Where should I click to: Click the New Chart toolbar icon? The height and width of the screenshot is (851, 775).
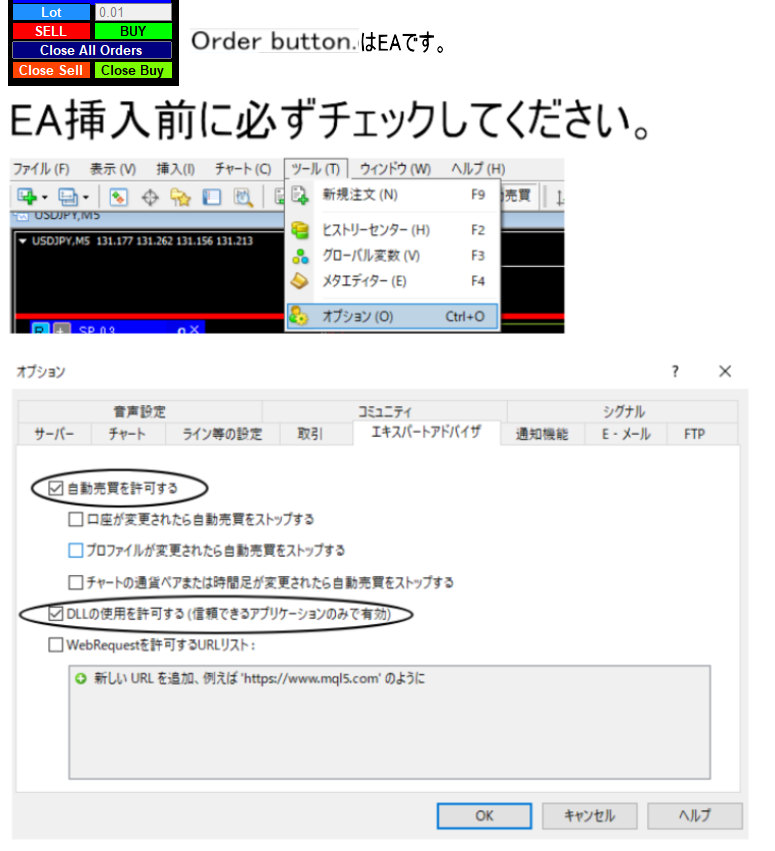(25, 197)
